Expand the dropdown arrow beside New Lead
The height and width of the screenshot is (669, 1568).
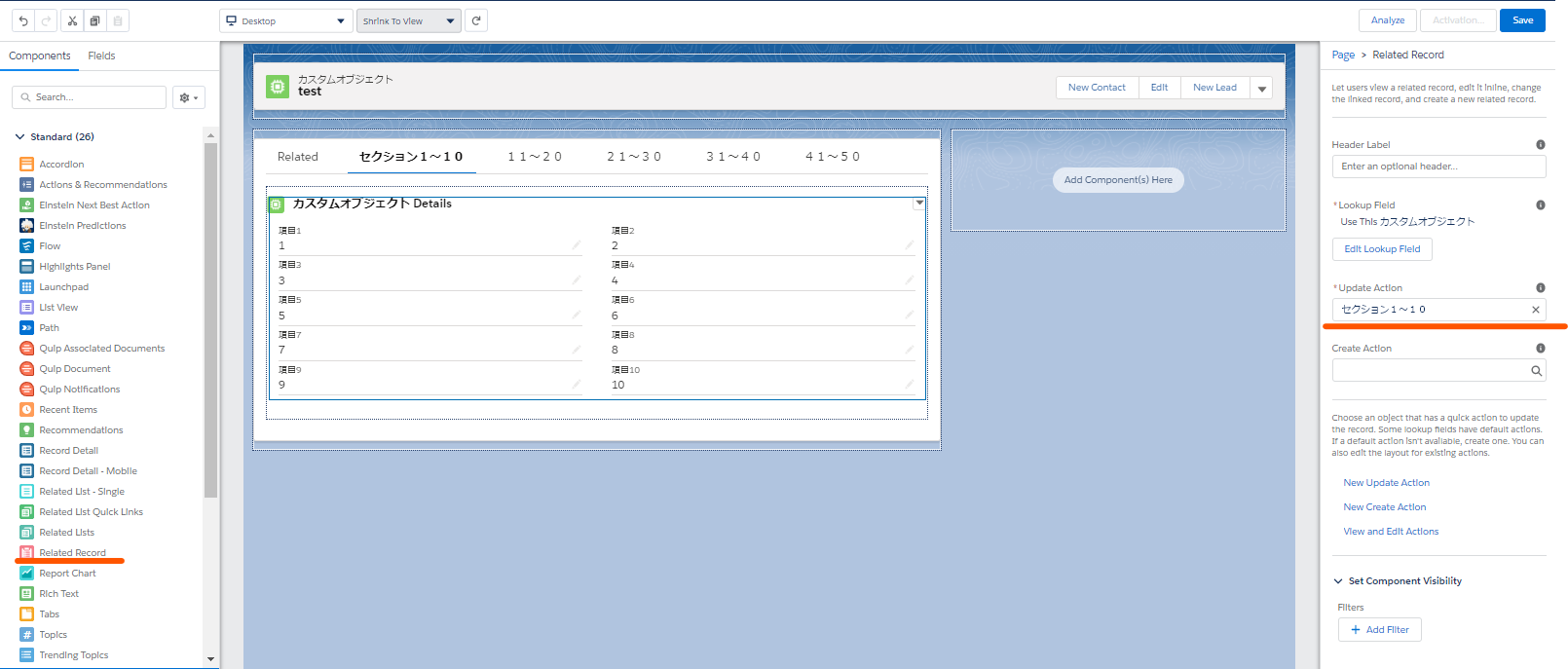[x=1261, y=89]
